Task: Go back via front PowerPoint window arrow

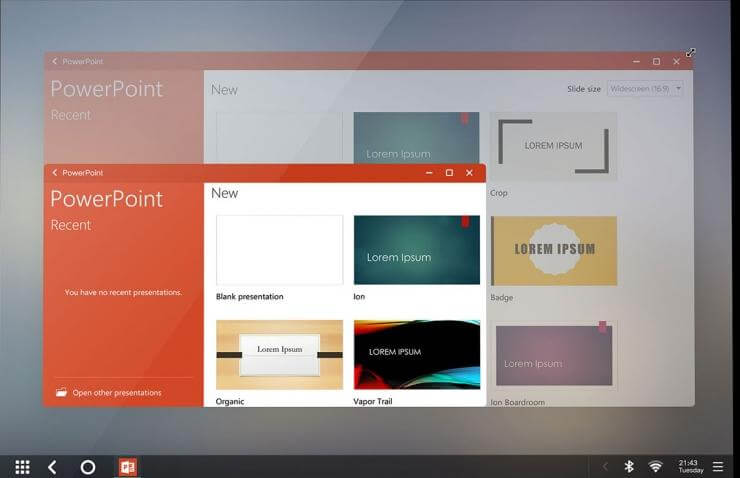Action: (x=55, y=173)
